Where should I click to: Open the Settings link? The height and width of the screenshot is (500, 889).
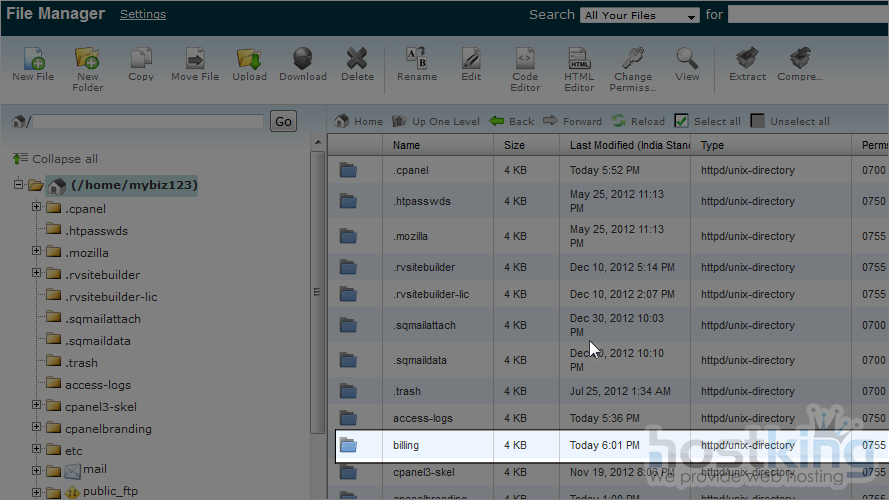(x=143, y=15)
